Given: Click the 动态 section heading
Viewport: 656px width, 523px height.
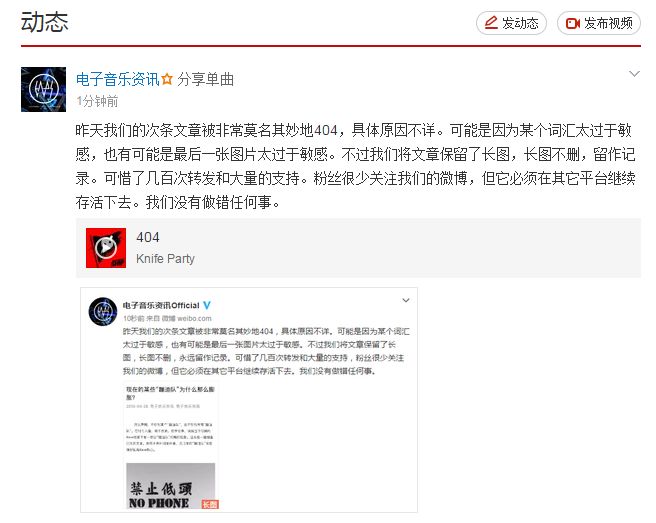Looking at the screenshot, I should click(44, 22).
